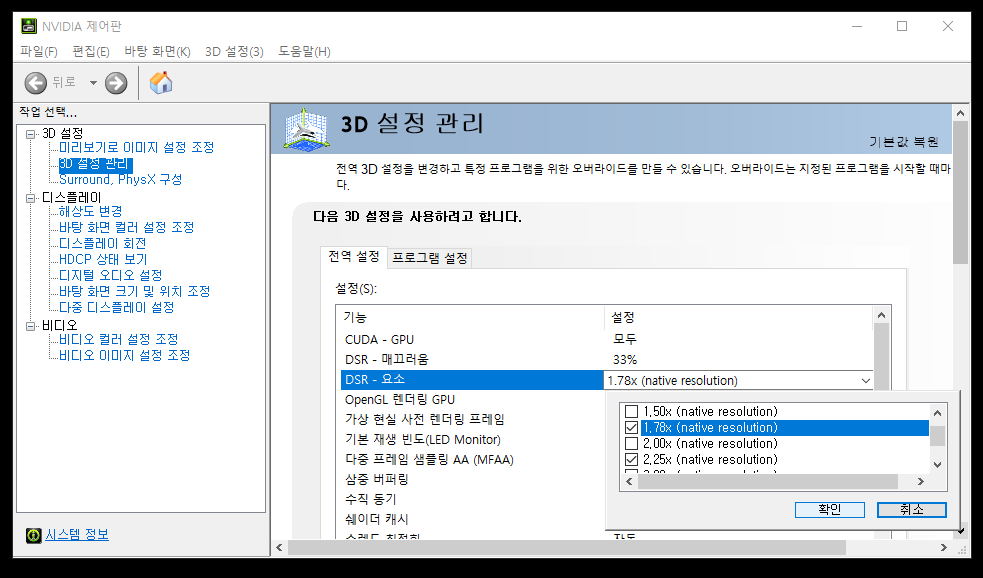
Task: Go to the Home icon
Action: (x=161, y=83)
